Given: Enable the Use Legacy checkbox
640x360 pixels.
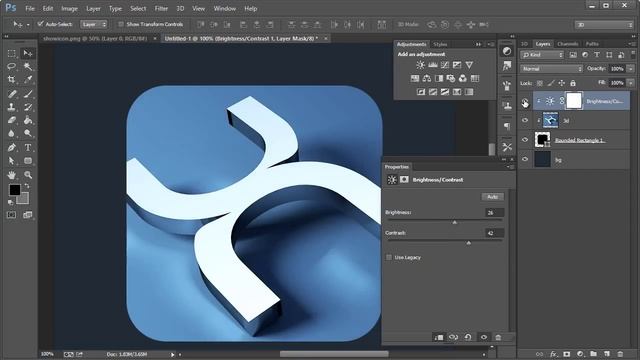Looking at the screenshot, I should [x=389, y=257].
